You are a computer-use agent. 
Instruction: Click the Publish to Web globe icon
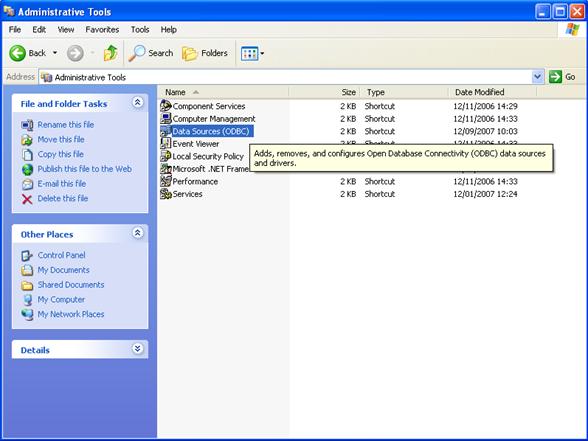pyautogui.click(x=27, y=170)
